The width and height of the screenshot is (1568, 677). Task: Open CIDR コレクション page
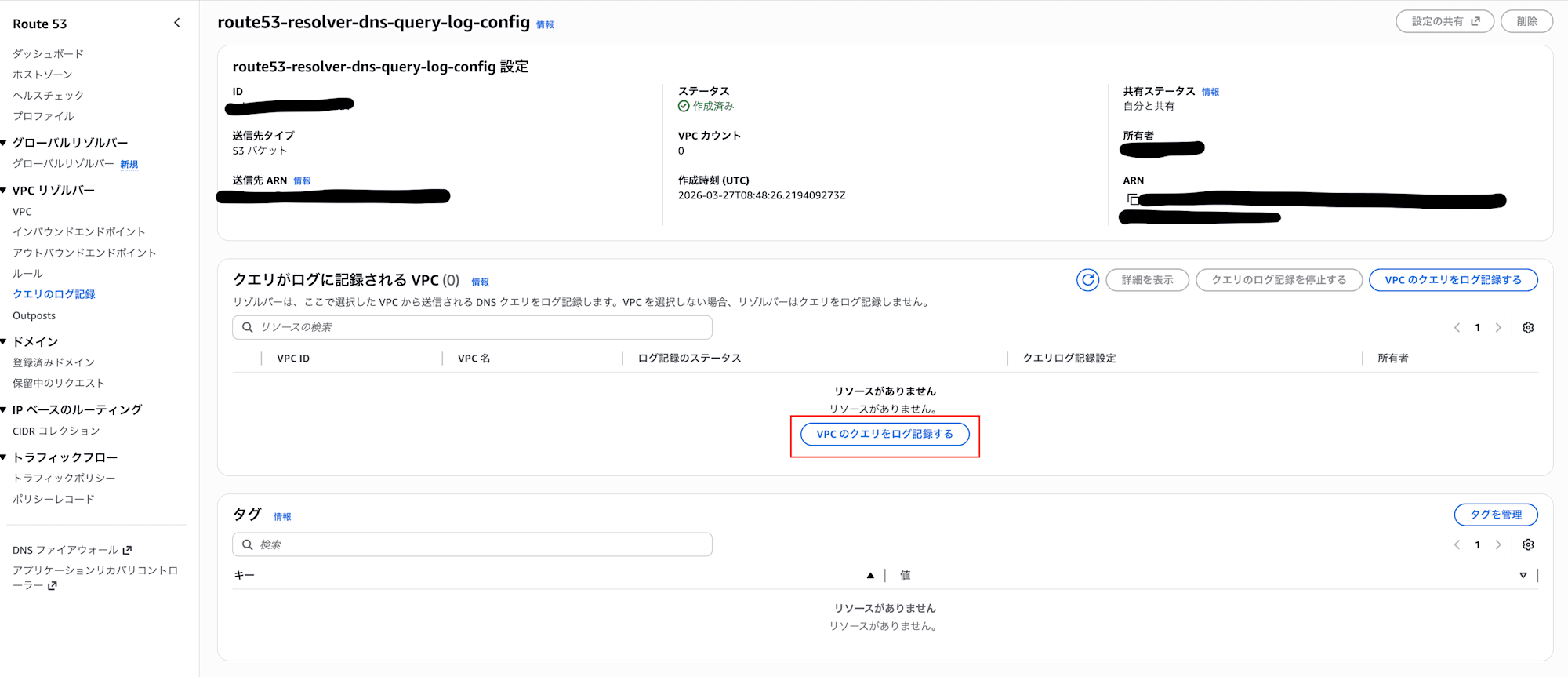(56, 431)
